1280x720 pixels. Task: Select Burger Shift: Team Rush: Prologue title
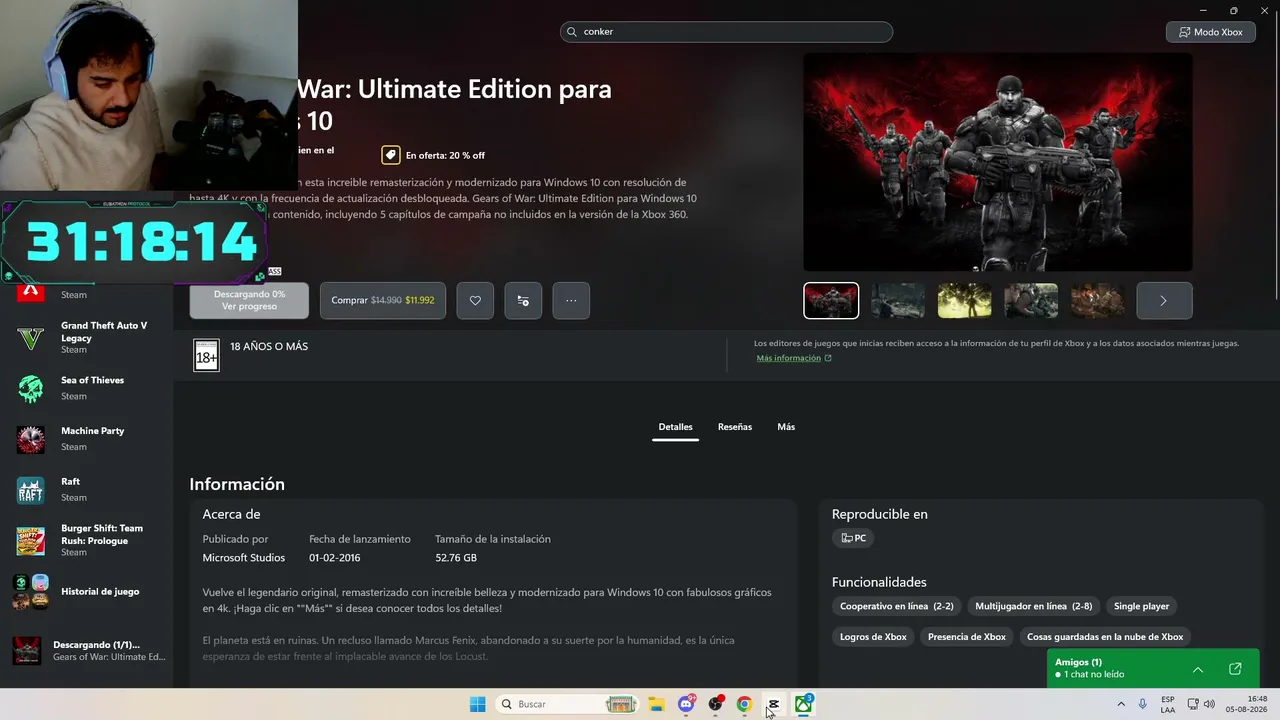point(102,534)
